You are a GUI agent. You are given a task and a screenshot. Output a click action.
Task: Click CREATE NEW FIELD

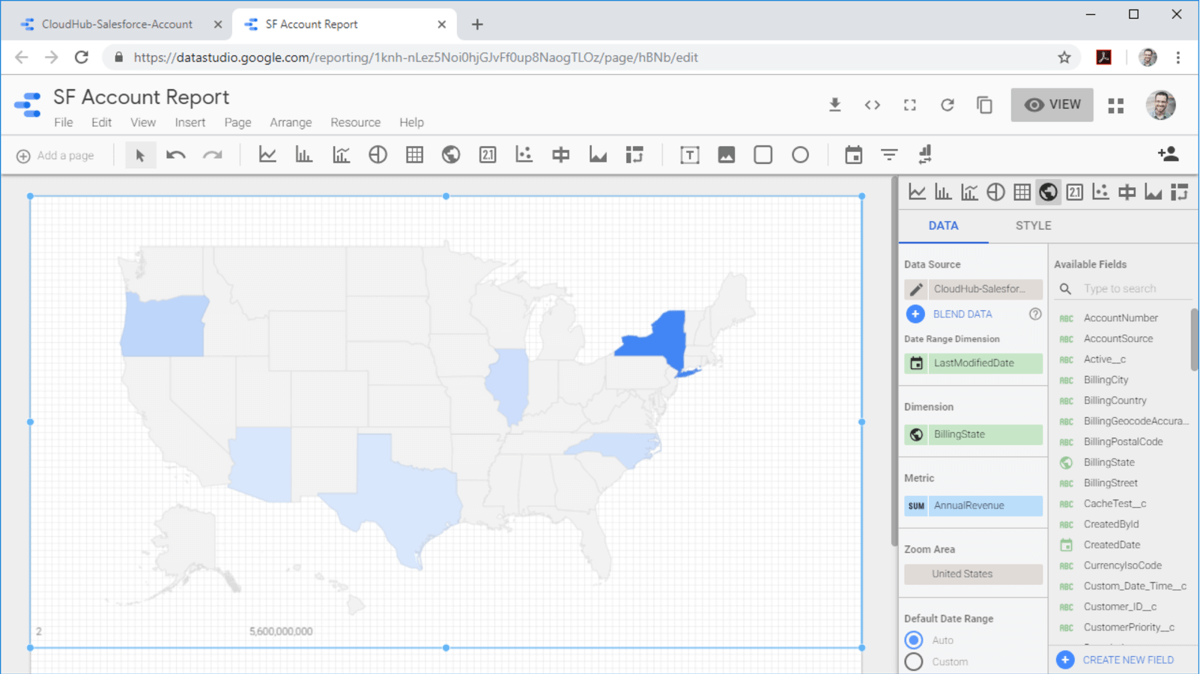(x=1127, y=660)
